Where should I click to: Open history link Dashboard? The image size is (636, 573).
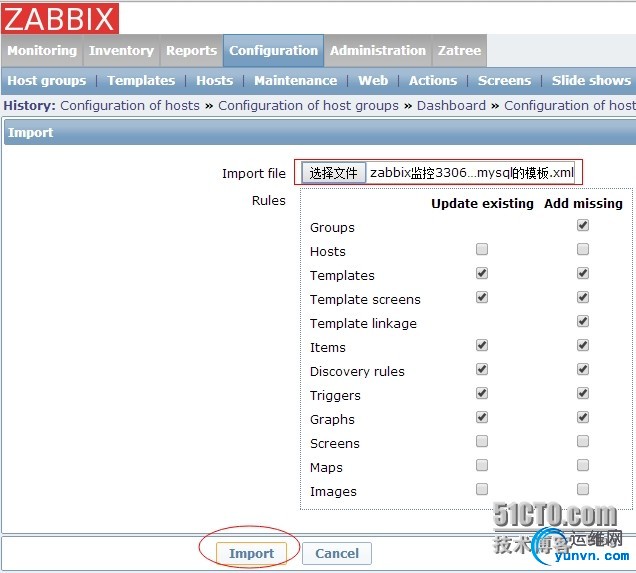(451, 106)
